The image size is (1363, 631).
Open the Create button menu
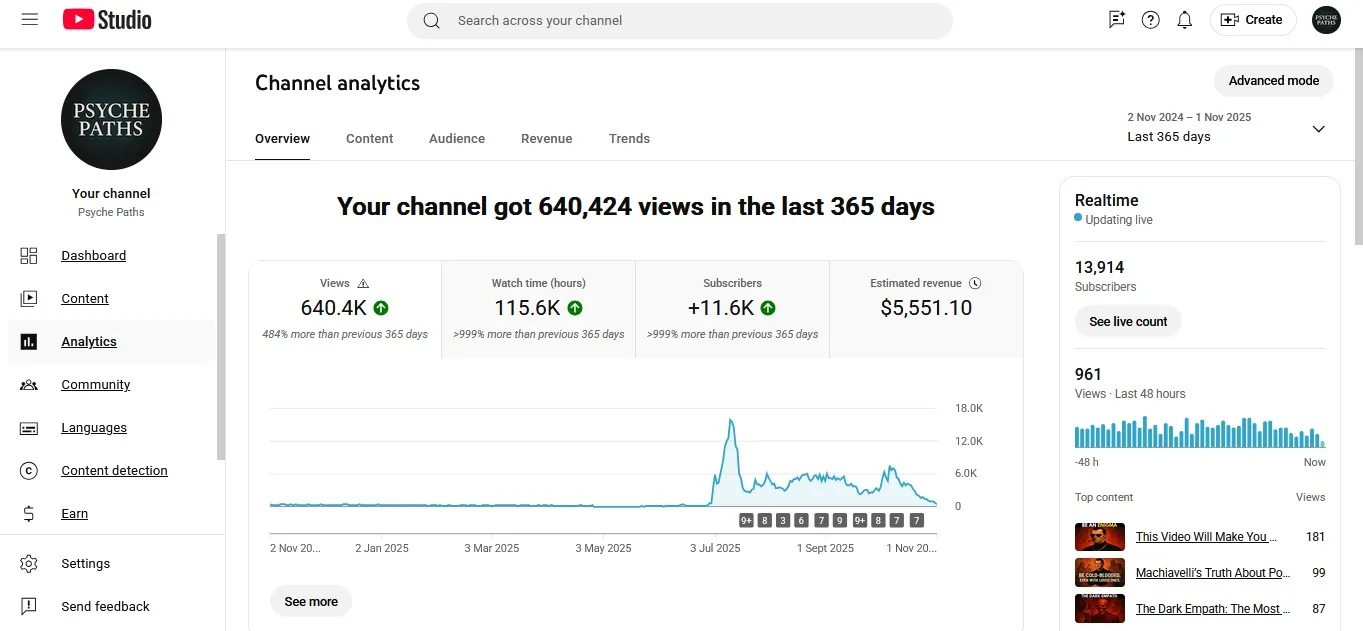pyautogui.click(x=1252, y=20)
